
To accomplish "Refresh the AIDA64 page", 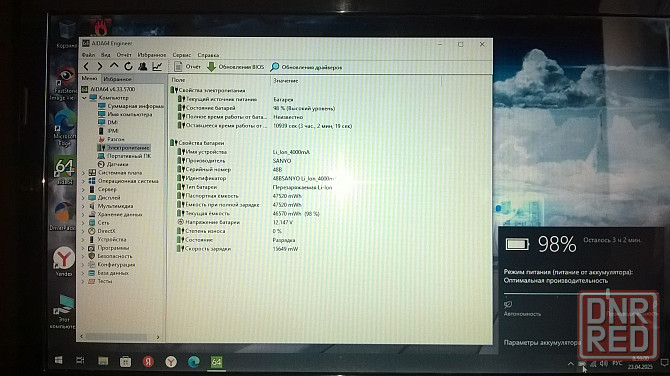I will [128, 66].
